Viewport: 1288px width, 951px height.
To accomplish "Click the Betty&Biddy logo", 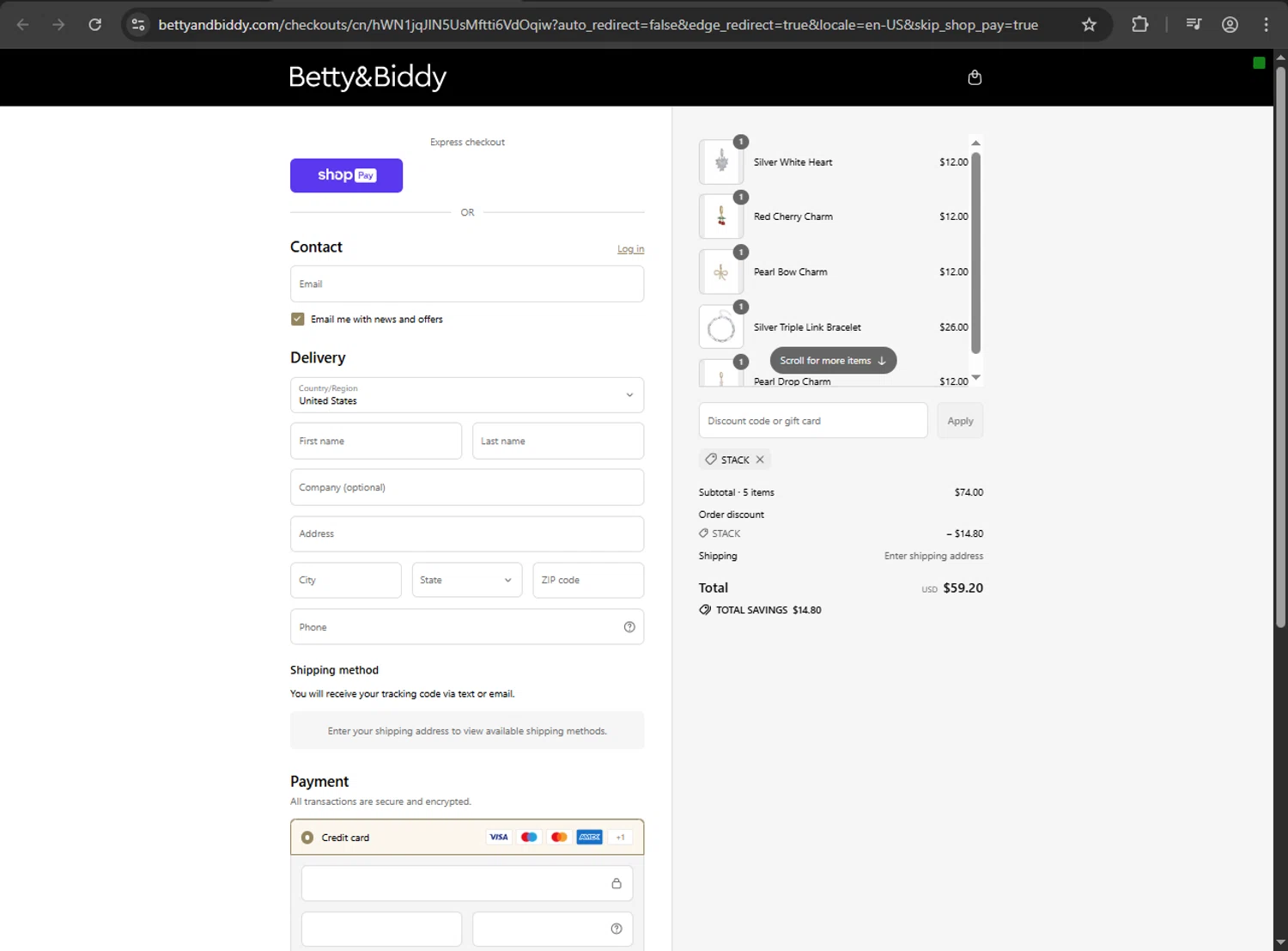I will (x=368, y=77).
